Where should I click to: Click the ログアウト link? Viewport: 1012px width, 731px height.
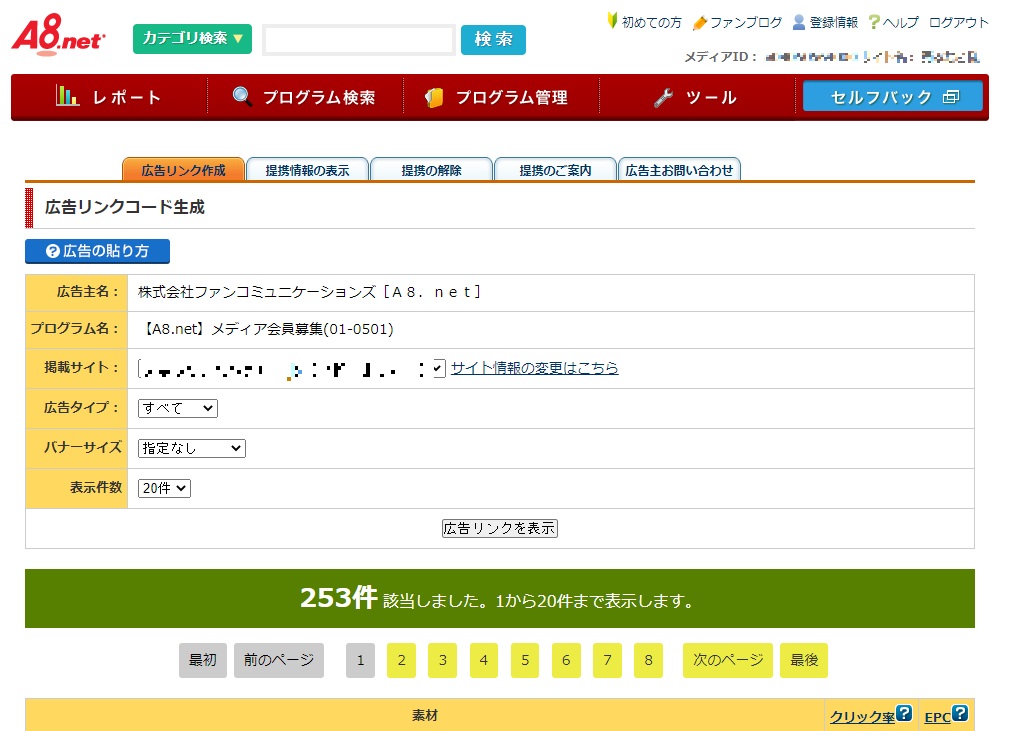point(958,23)
